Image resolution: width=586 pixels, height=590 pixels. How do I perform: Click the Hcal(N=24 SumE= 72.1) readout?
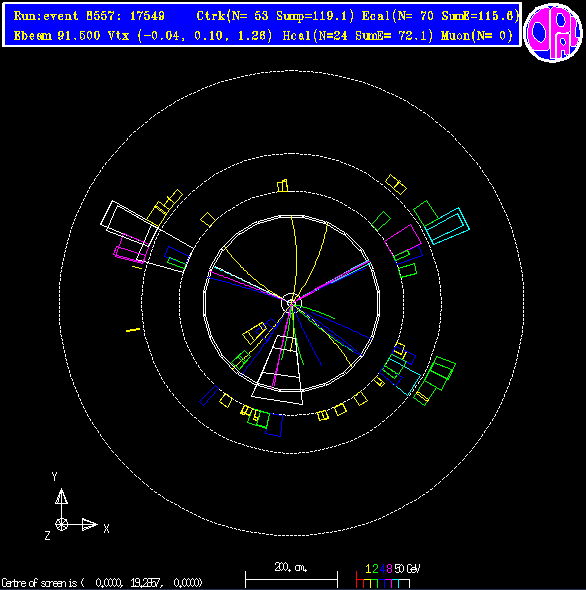tap(358, 36)
